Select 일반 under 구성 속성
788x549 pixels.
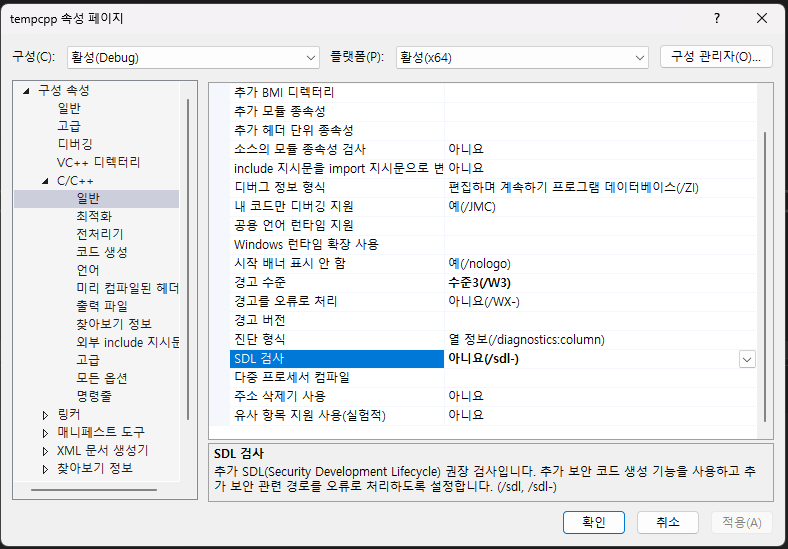(x=69, y=108)
